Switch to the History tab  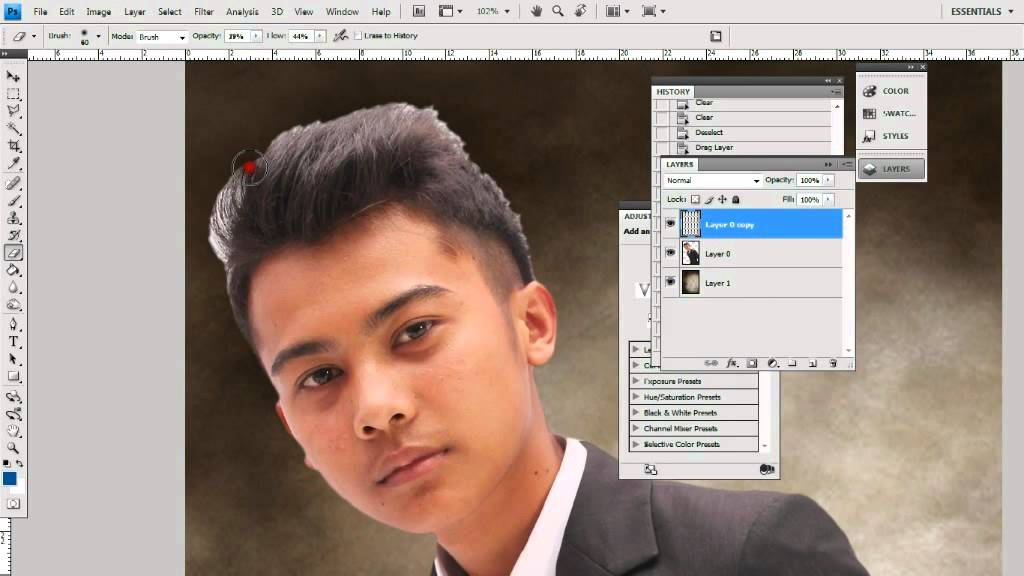click(x=673, y=92)
